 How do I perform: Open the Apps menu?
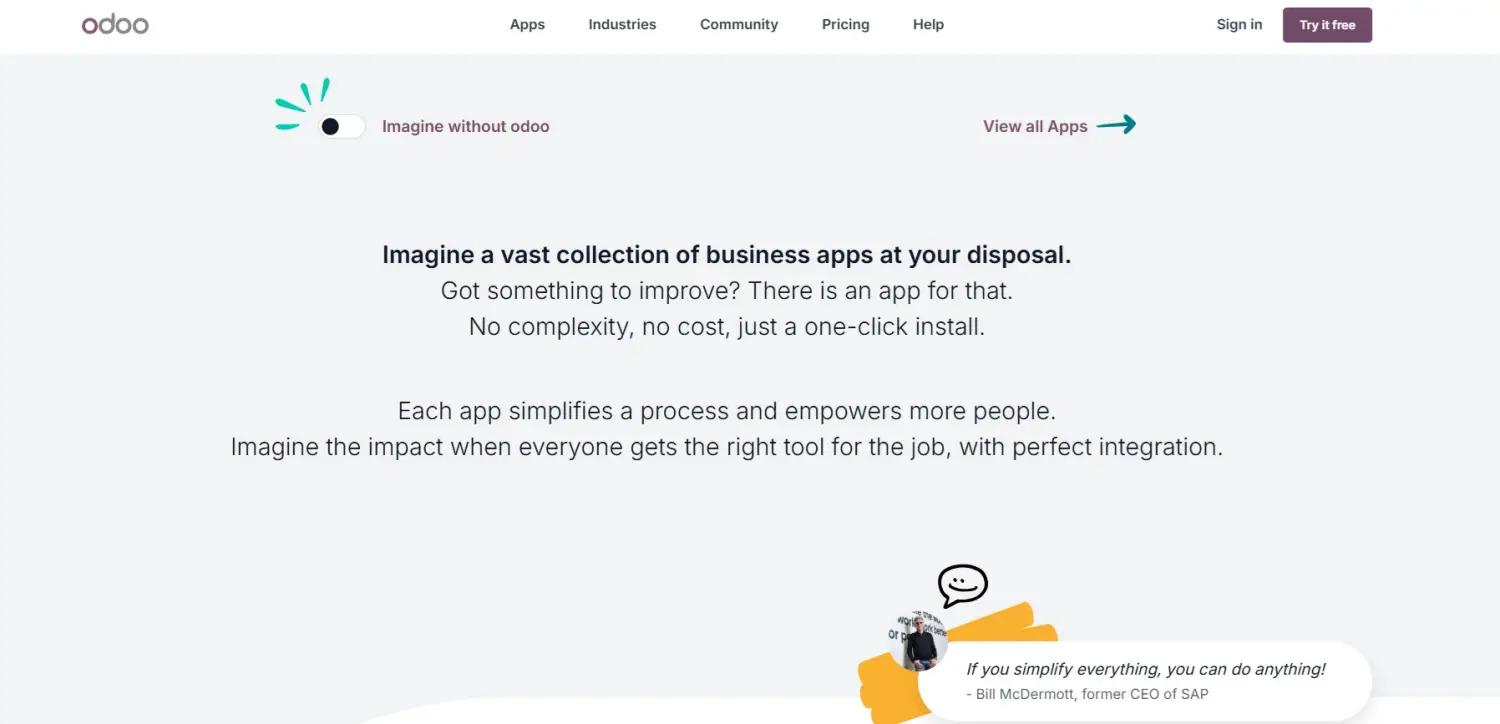click(527, 24)
